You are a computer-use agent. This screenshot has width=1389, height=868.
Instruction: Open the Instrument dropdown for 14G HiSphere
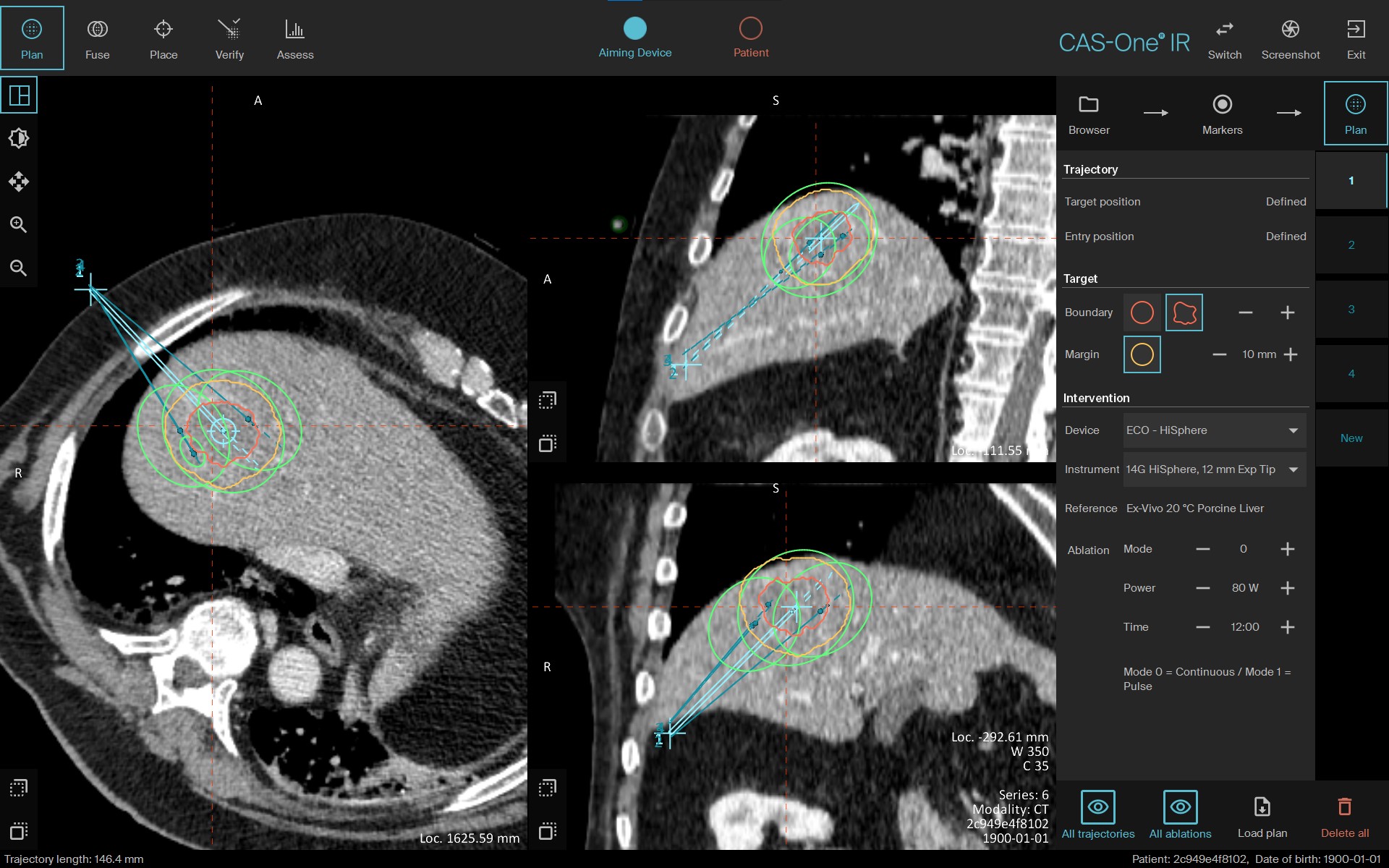(1213, 469)
